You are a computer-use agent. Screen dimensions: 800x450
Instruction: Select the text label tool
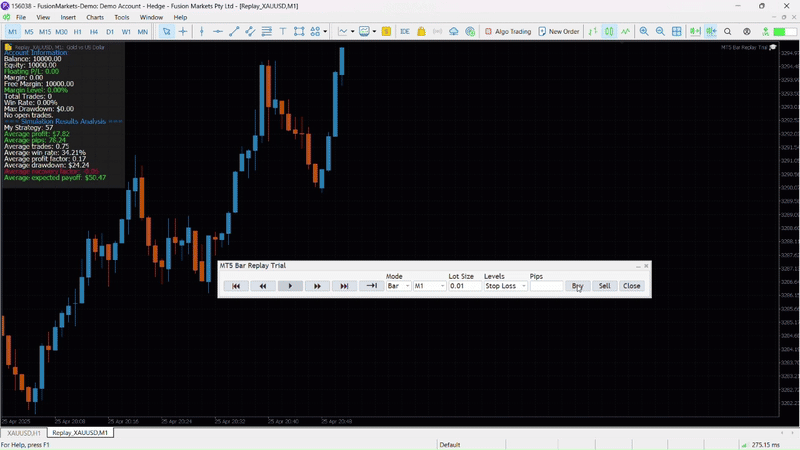pyautogui.click(x=283, y=32)
